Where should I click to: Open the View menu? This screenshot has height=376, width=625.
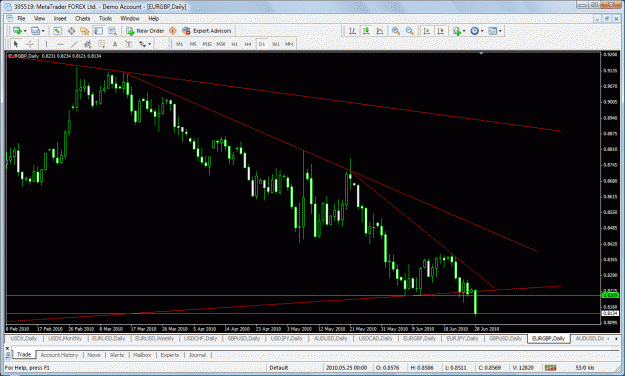(39, 18)
